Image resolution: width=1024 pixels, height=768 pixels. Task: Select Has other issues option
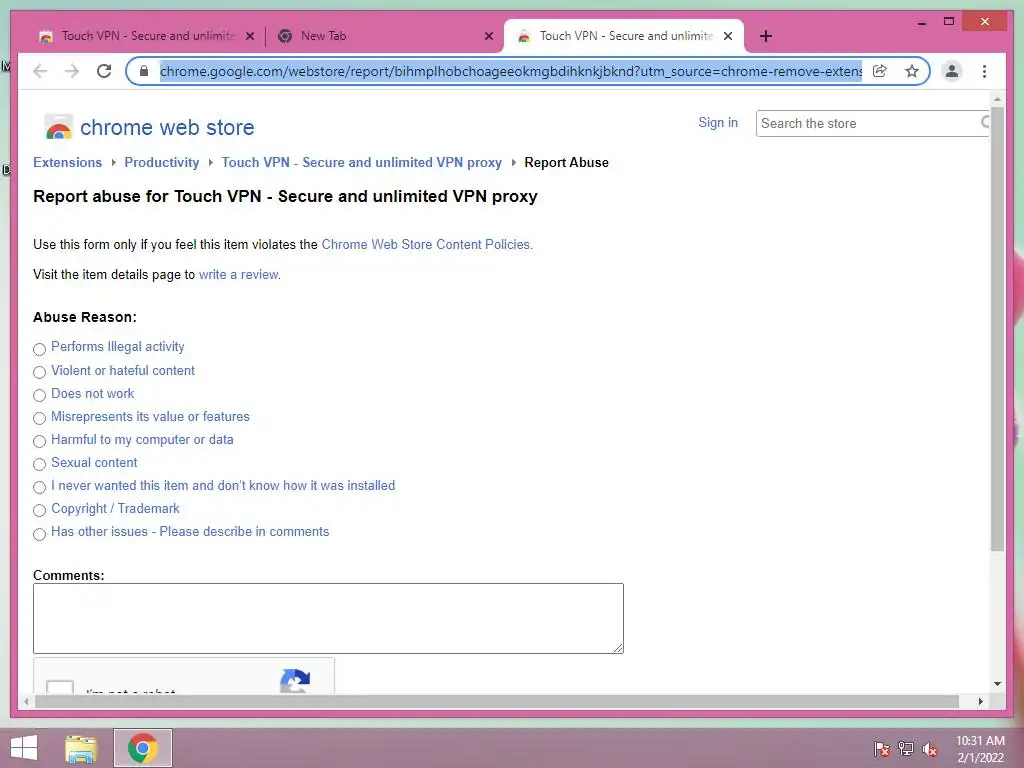click(x=39, y=534)
